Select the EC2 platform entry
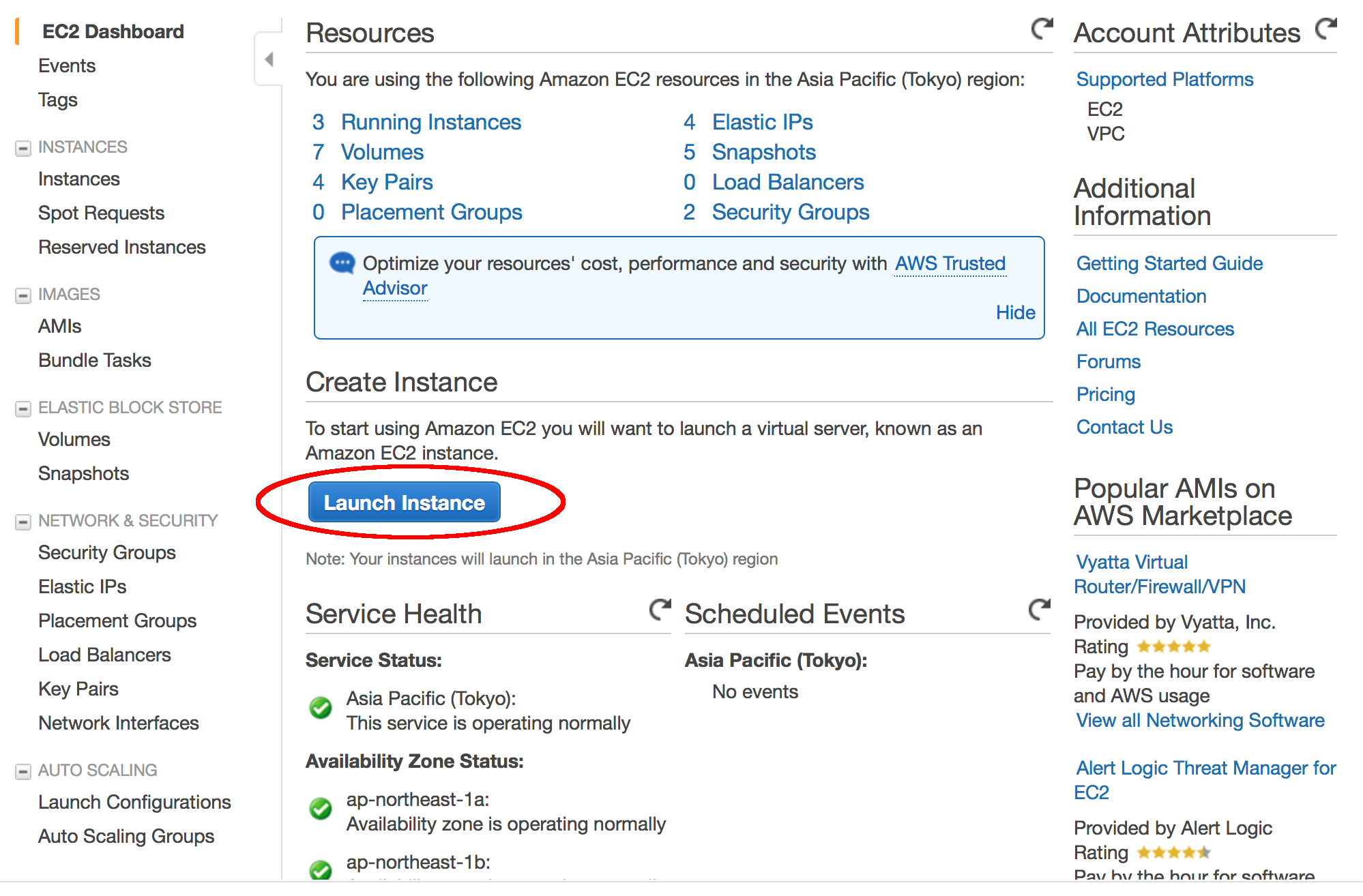Viewport: 1363px width, 896px height. click(1105, 109)
